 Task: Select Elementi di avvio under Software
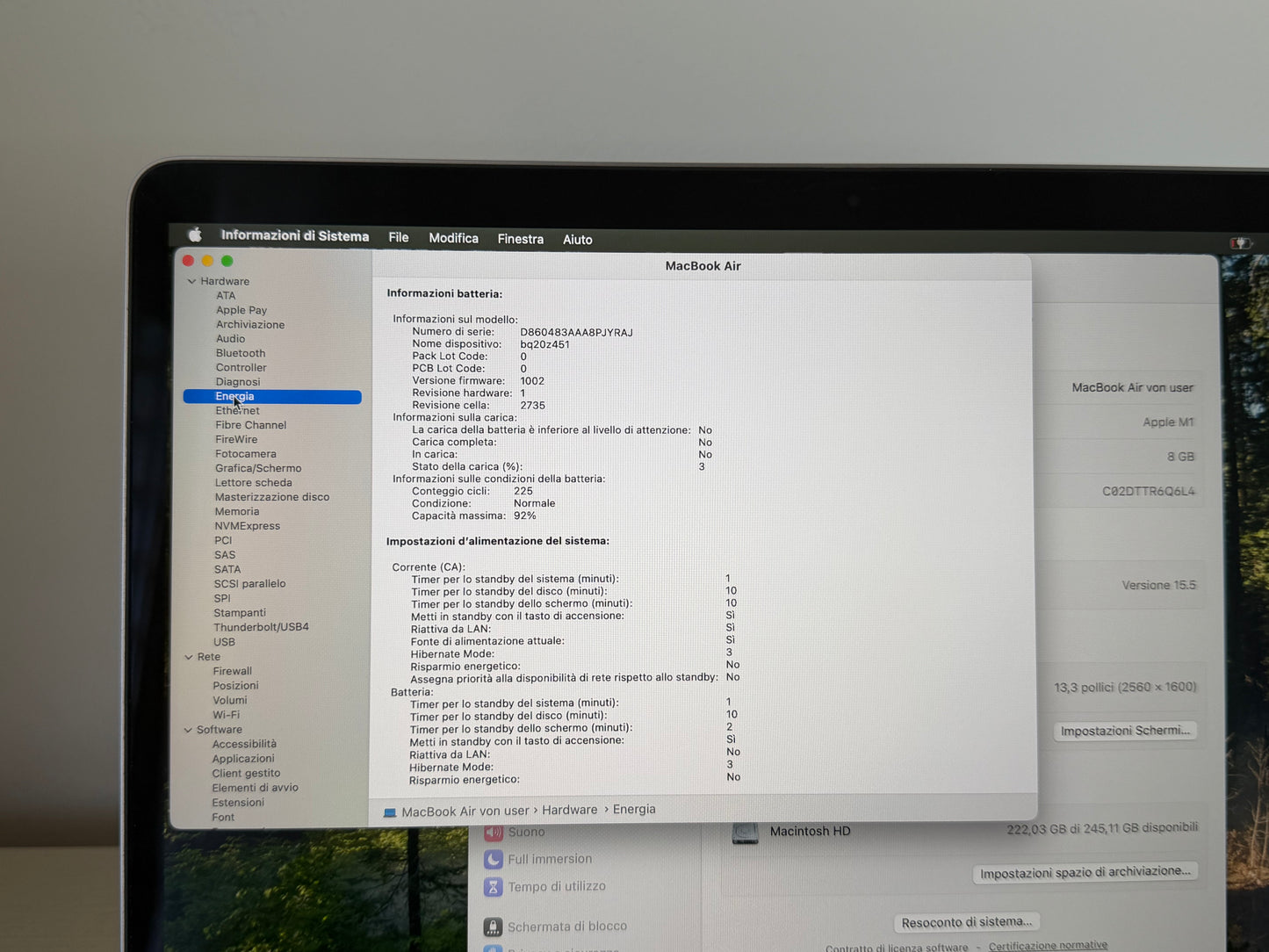click(x=255, y=788)
